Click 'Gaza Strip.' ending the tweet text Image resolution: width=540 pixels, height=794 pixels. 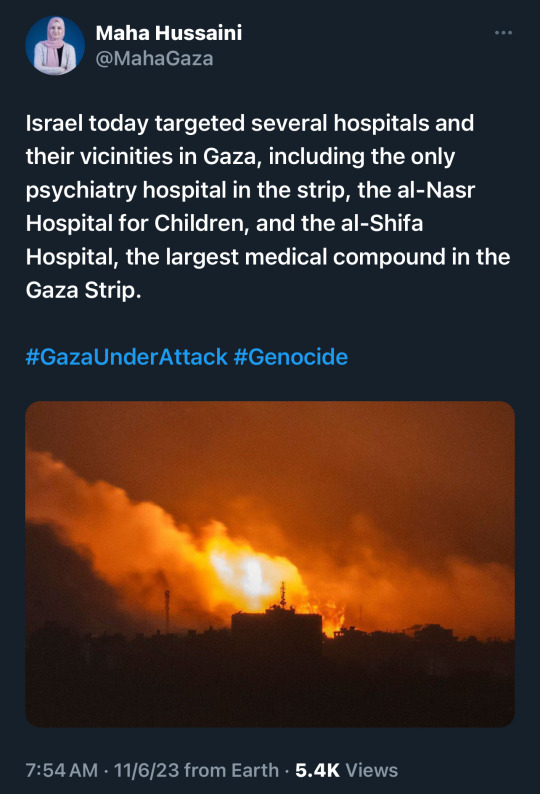click(83, 290)
